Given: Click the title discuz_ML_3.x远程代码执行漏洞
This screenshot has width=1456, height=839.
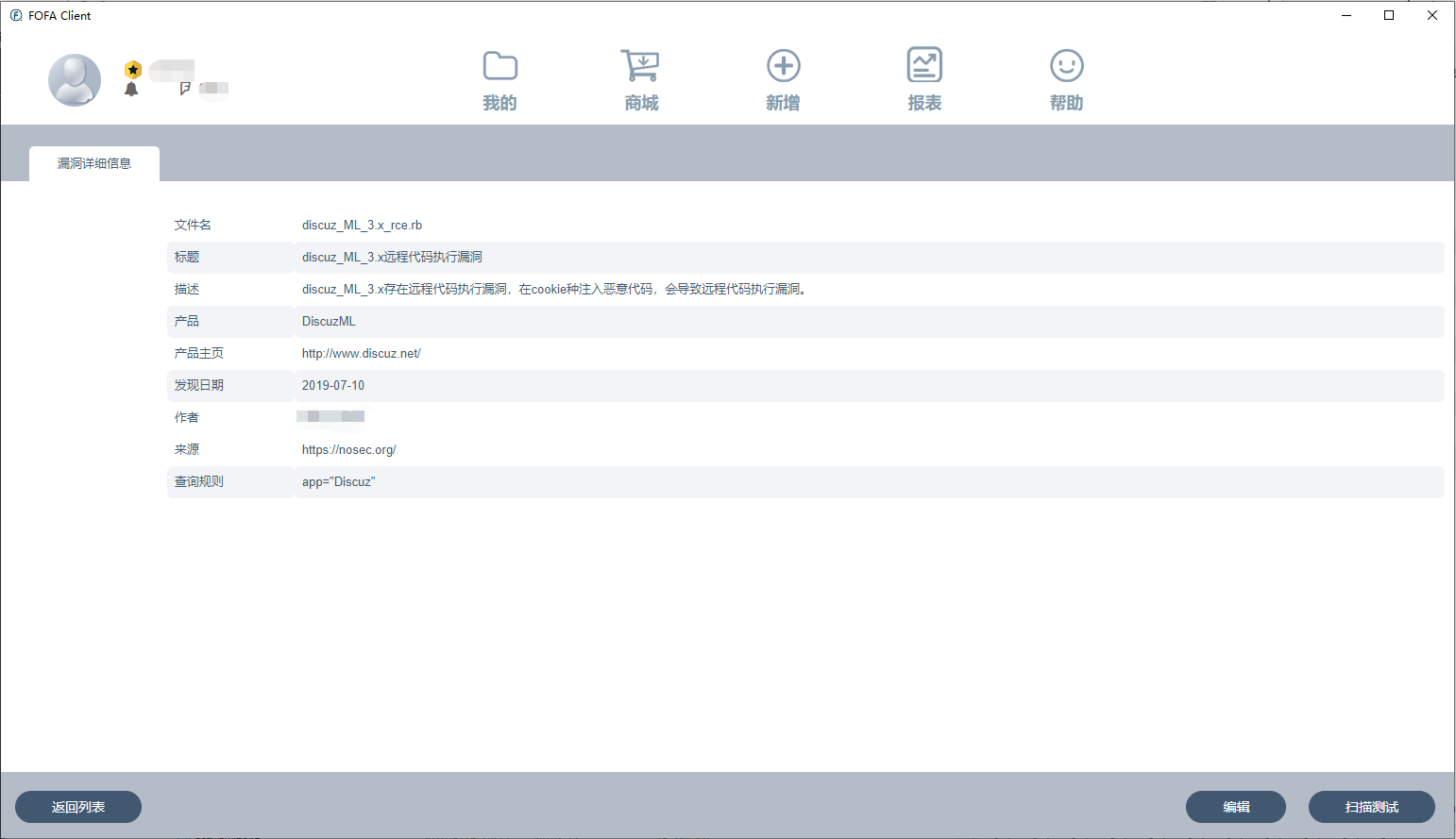Looking at the screenshot, I should 392,257.
